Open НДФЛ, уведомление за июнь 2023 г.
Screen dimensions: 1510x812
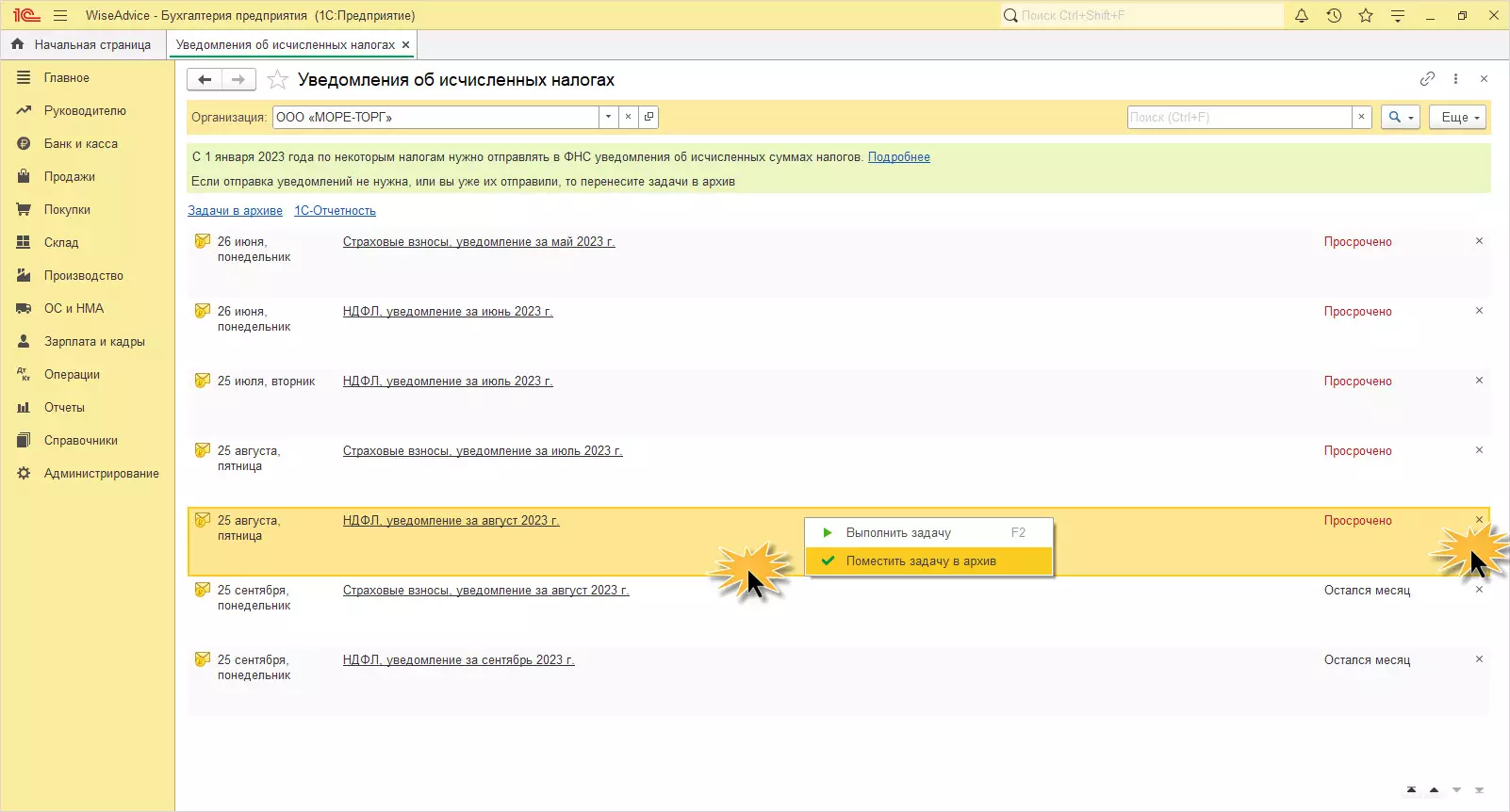coord(448,312)
